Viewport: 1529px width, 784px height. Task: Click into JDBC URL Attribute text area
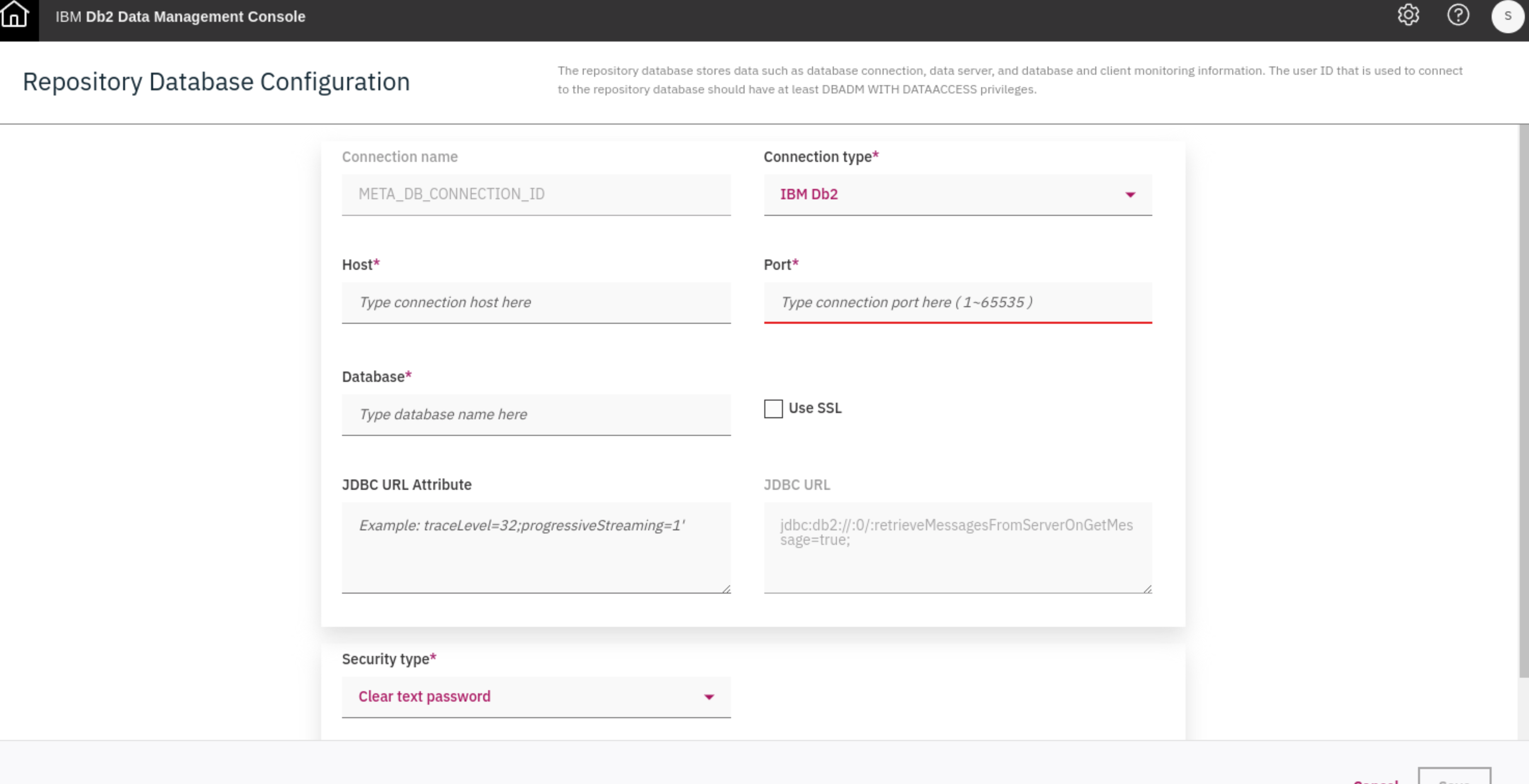pyautogui.click(x=536, y=548)
